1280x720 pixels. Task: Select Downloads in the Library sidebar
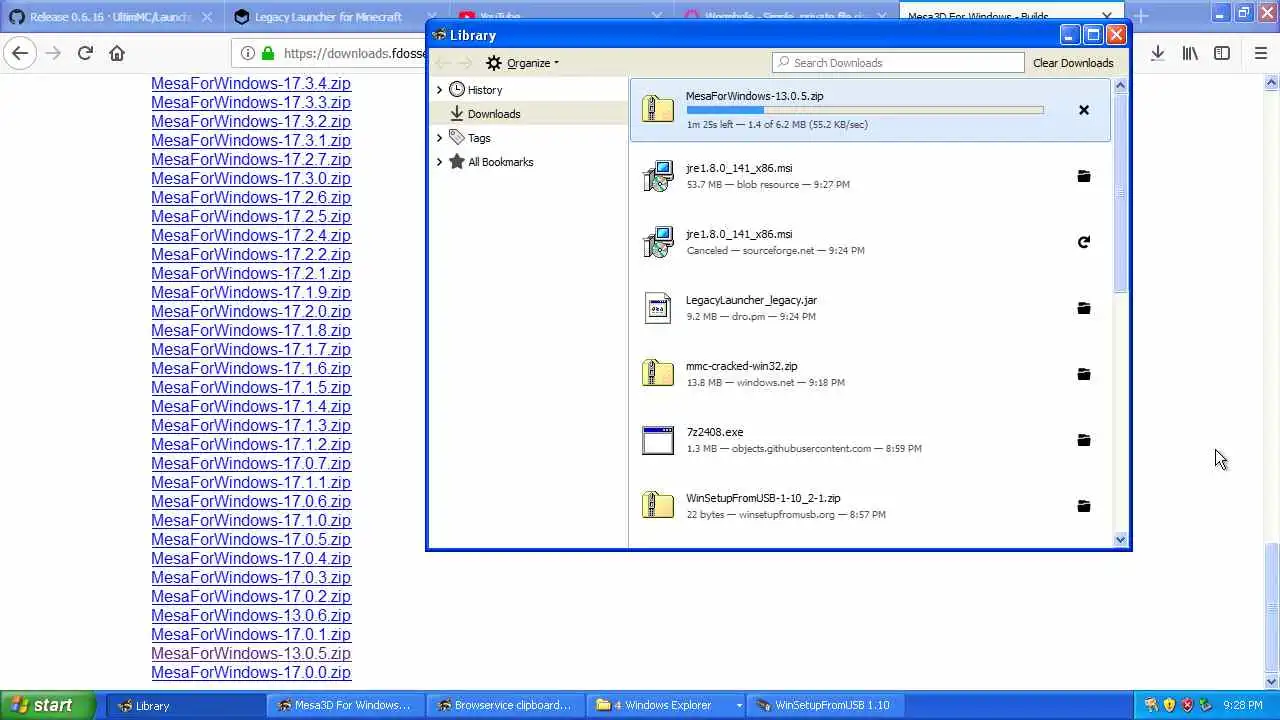(494, 114)
